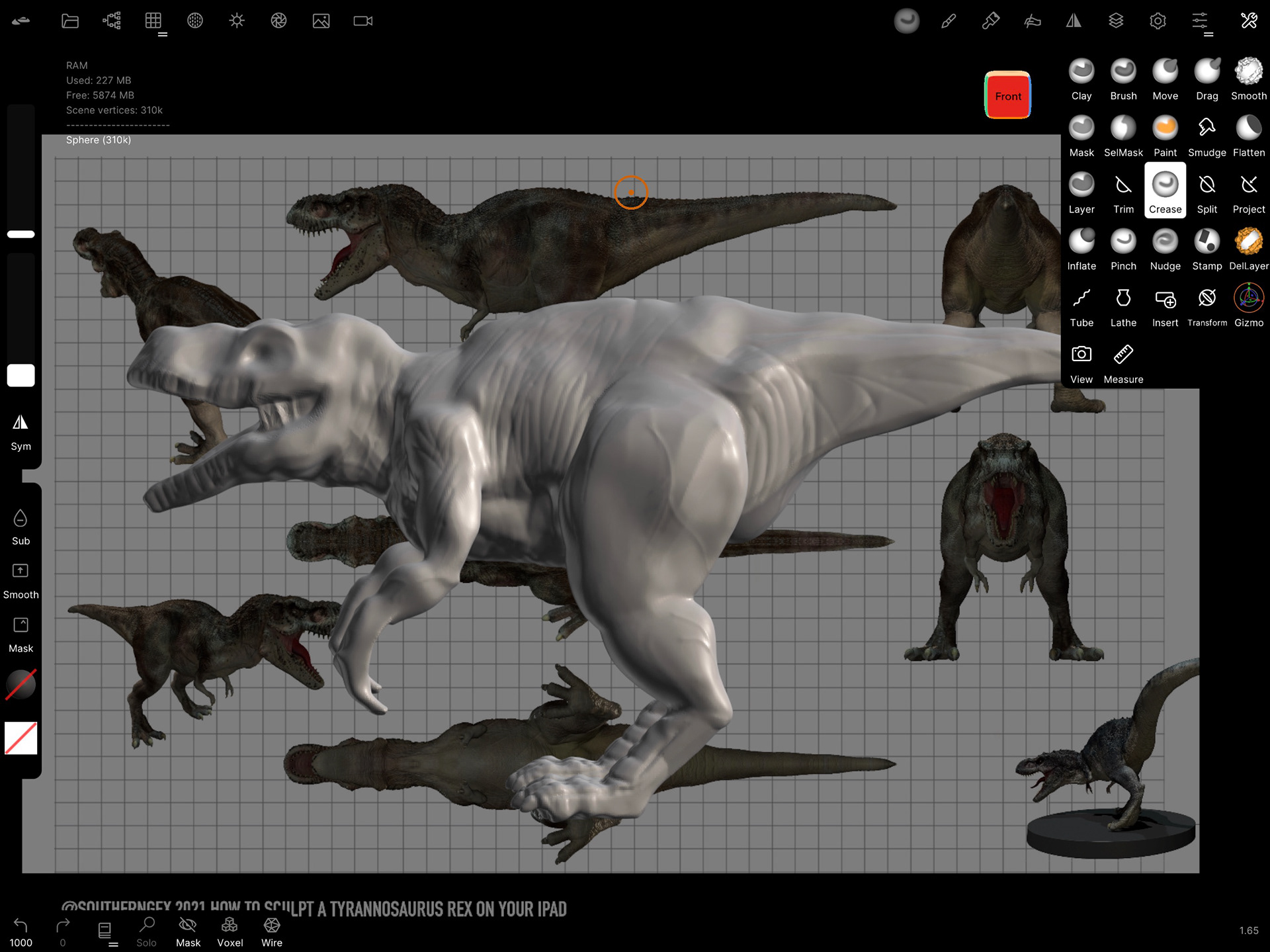Toggle Mask shortcut in left sidebar

tap(21, 635)
